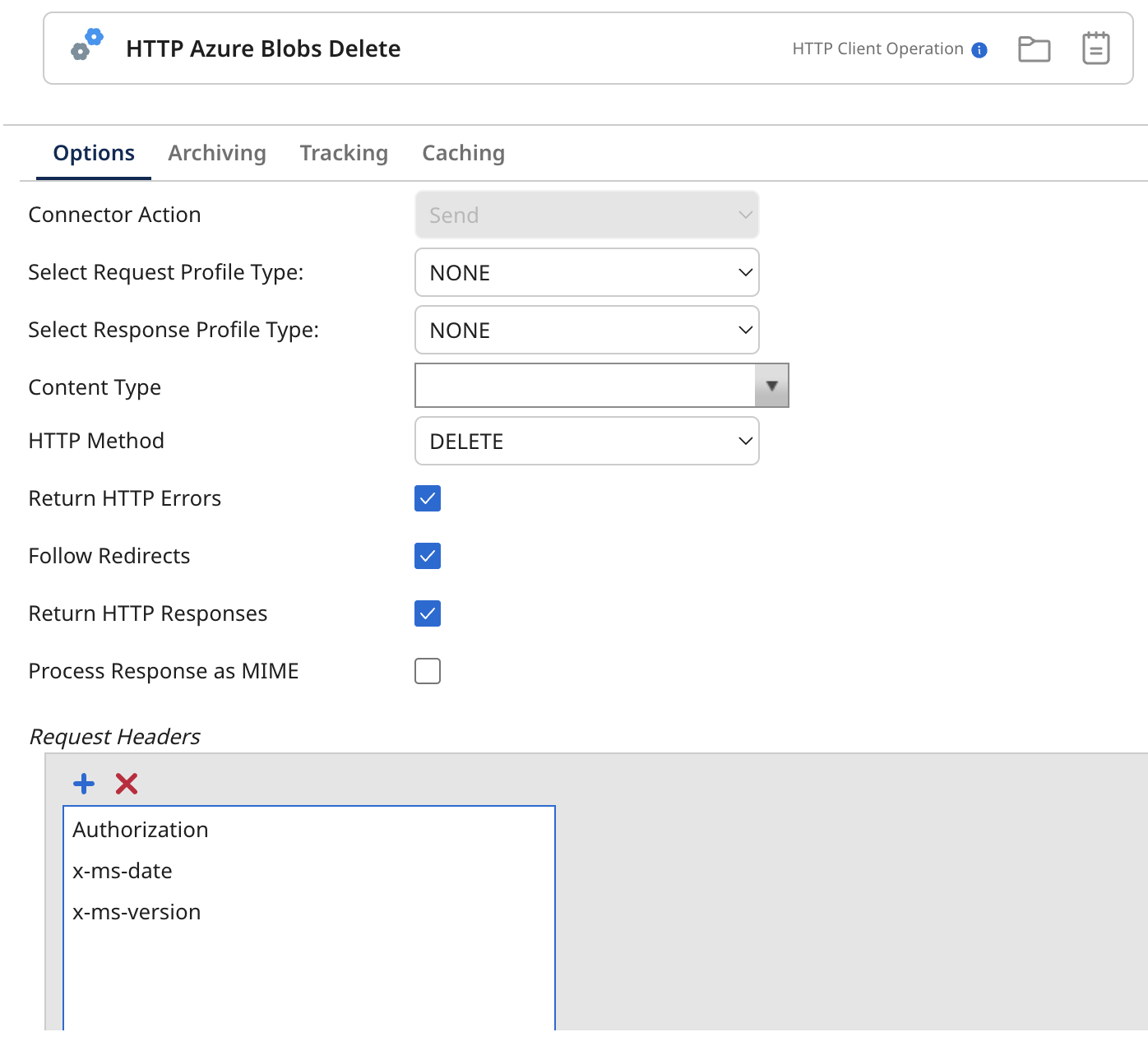
Task: Open the notes clipboard icon
Action: [1096, 49]
